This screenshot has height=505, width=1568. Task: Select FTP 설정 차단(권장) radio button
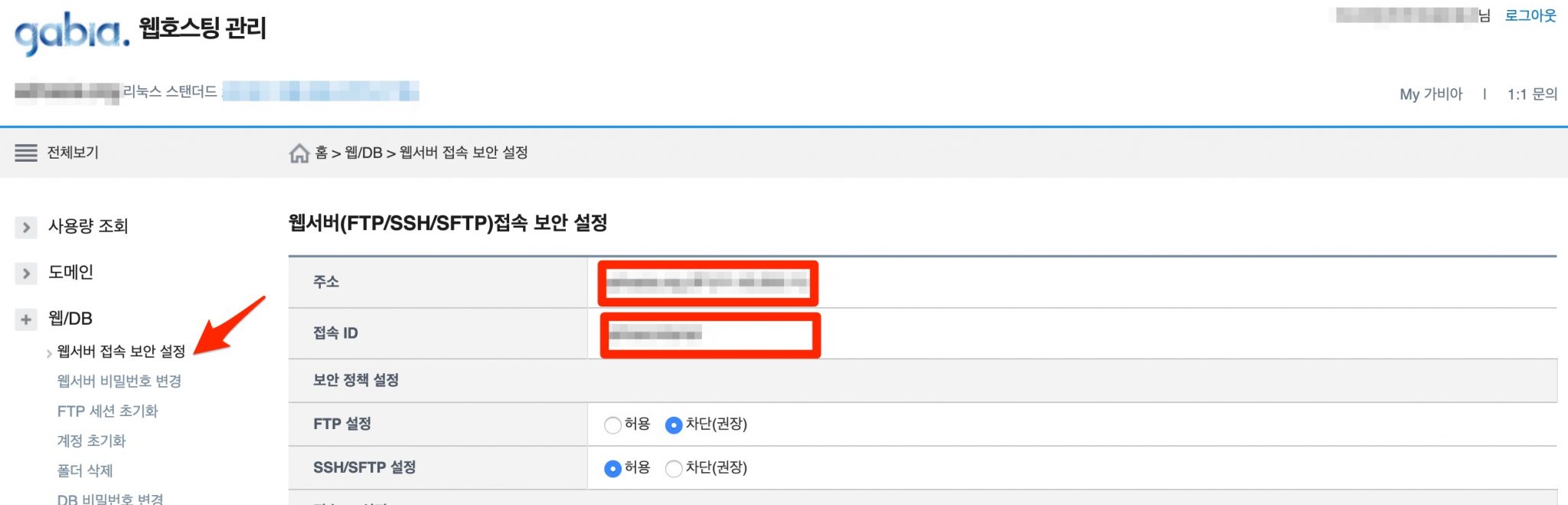(x=674, y=425)
